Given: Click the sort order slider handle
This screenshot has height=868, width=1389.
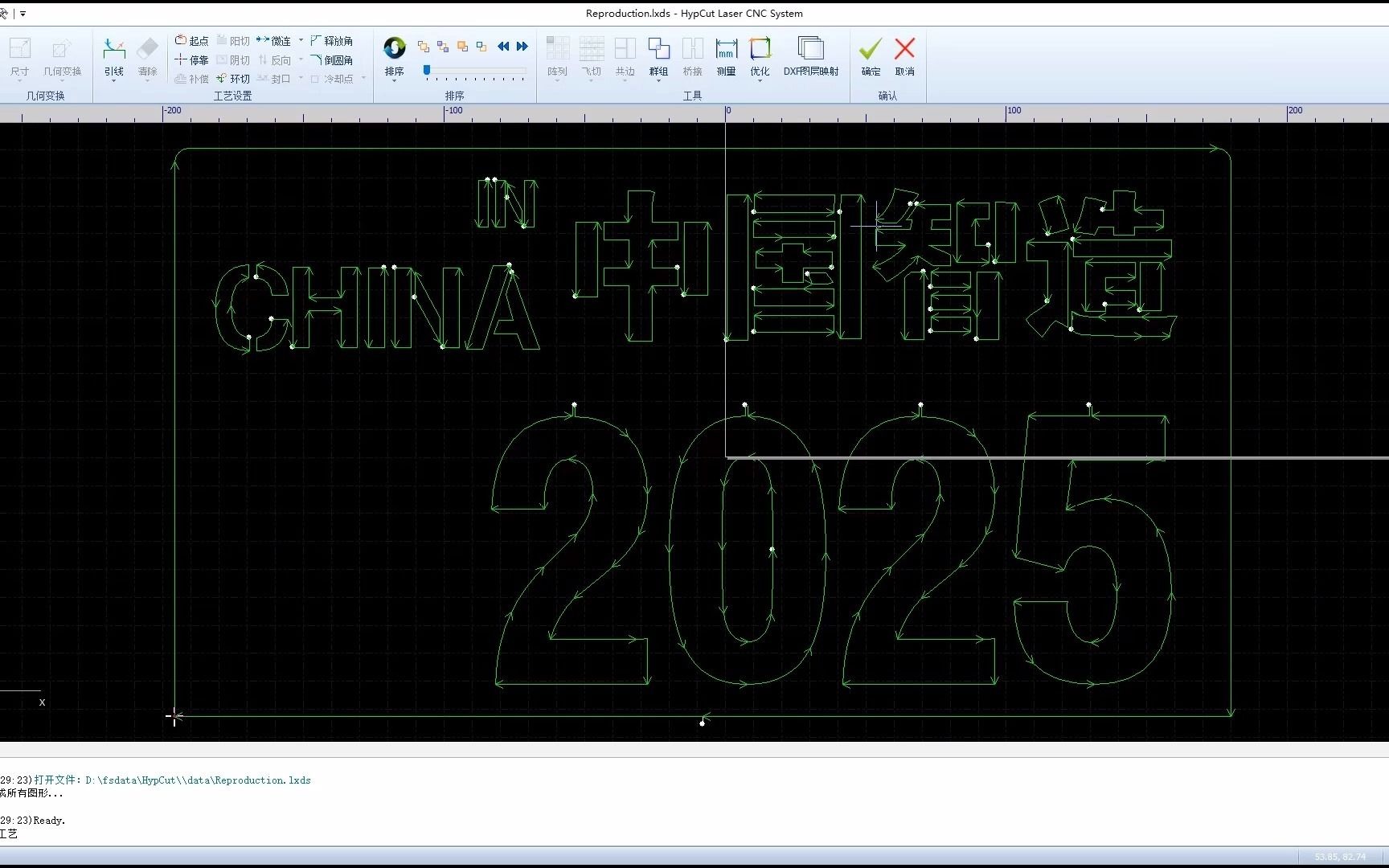Looking at the screenshot, I should pos(427,70).
